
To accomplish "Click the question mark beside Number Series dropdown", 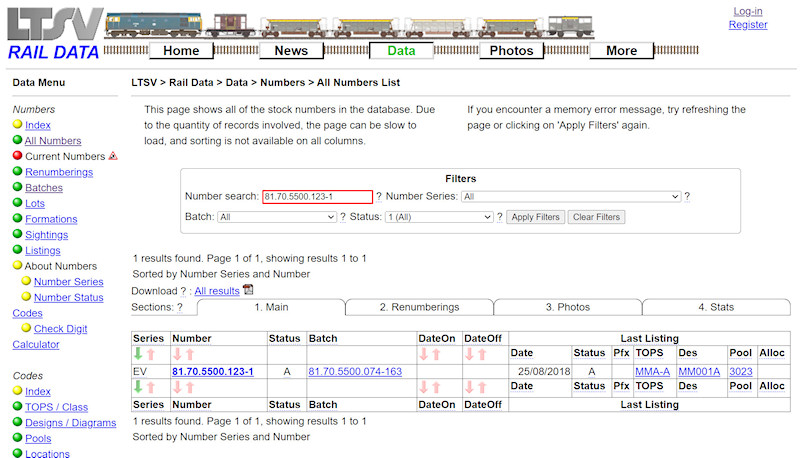I will (x=687, y=197).
